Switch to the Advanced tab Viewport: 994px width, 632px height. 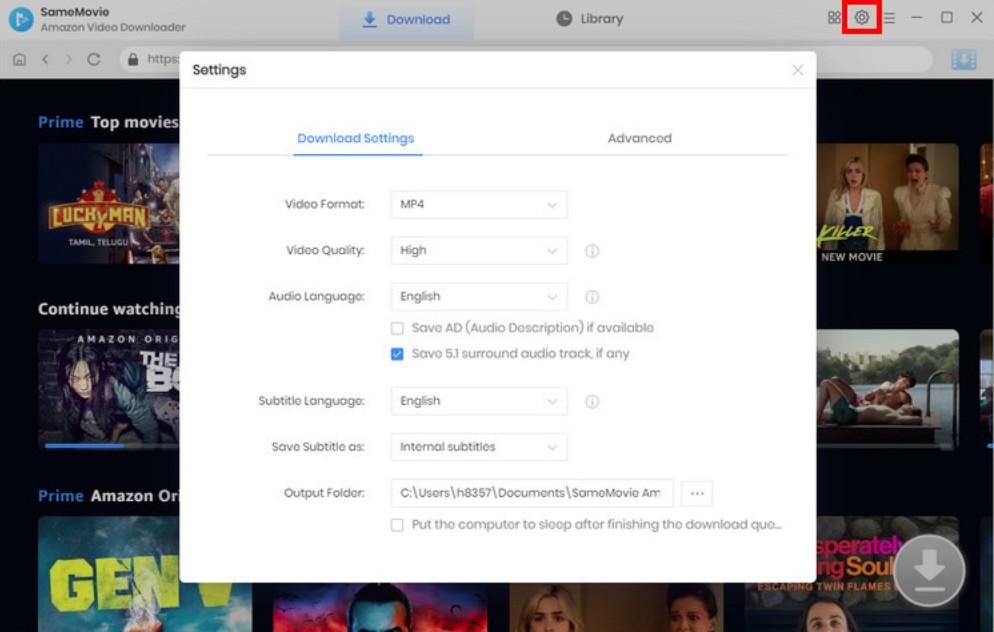click(x=640, y=138)
